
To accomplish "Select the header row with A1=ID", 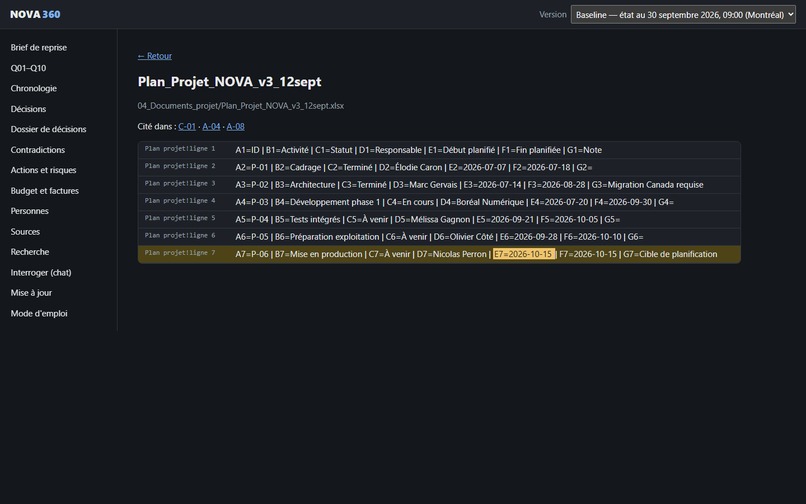I will (439, 150).
